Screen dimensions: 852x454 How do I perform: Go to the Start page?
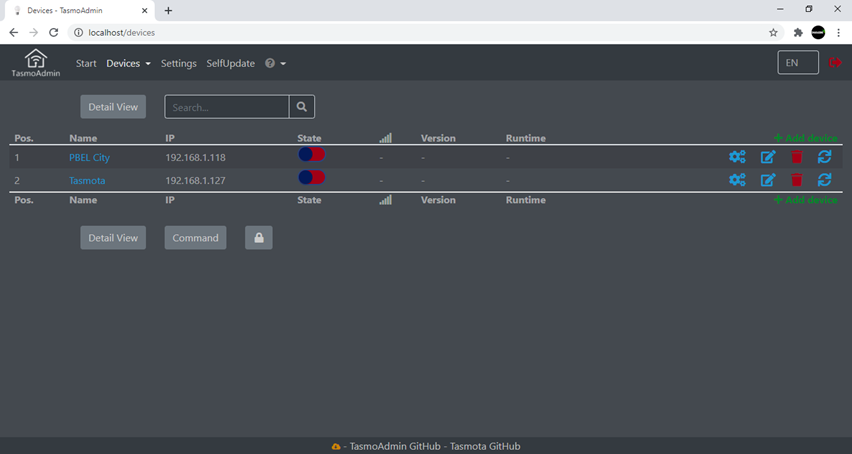(86, 64)
